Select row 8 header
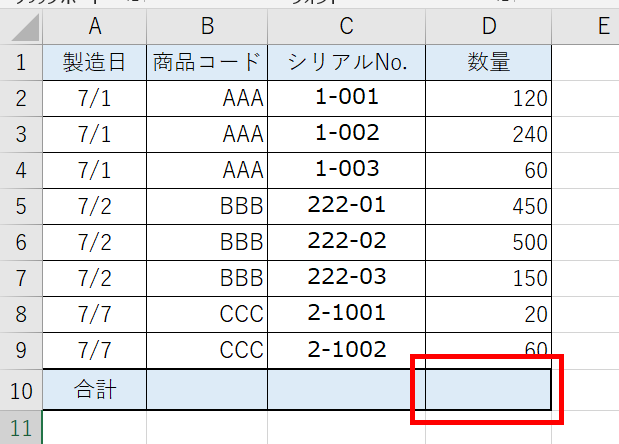 coord(21,315)
